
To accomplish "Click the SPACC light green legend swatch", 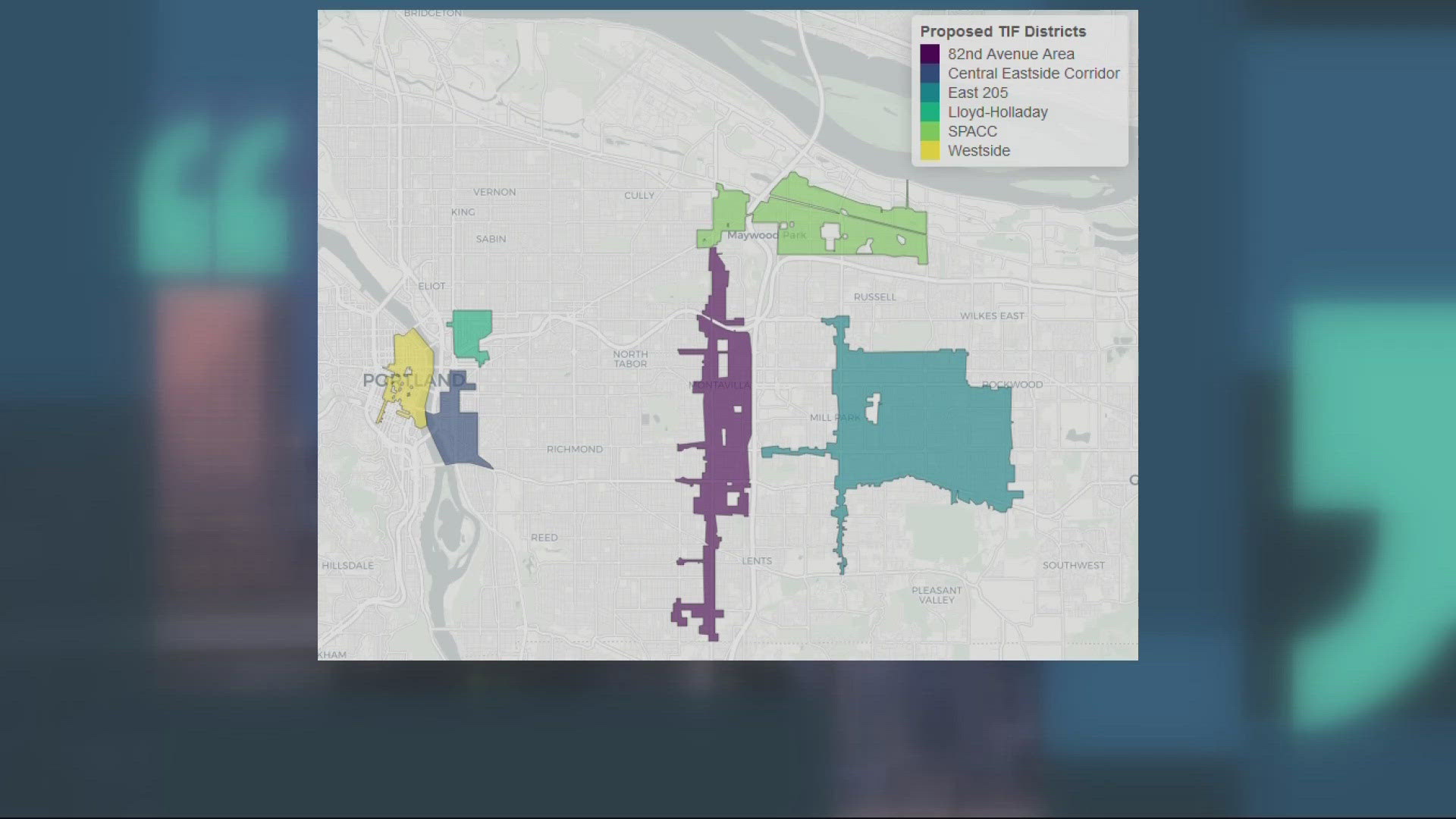I will click(x=930, y=131).
